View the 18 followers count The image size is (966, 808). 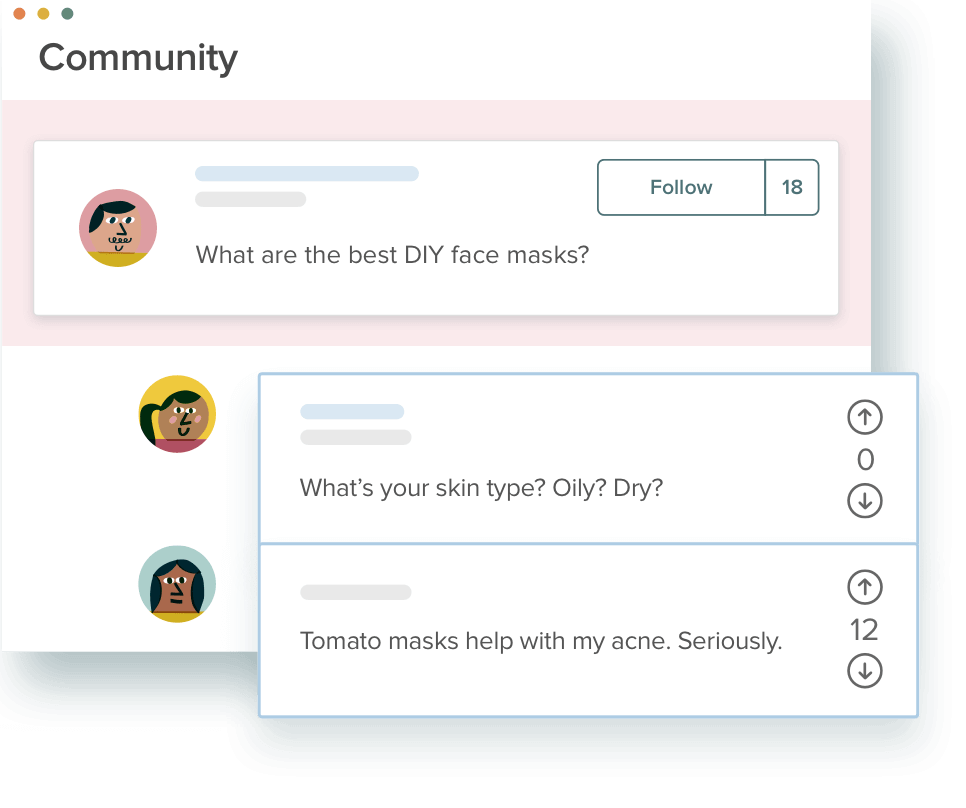[x=792, y=187]
